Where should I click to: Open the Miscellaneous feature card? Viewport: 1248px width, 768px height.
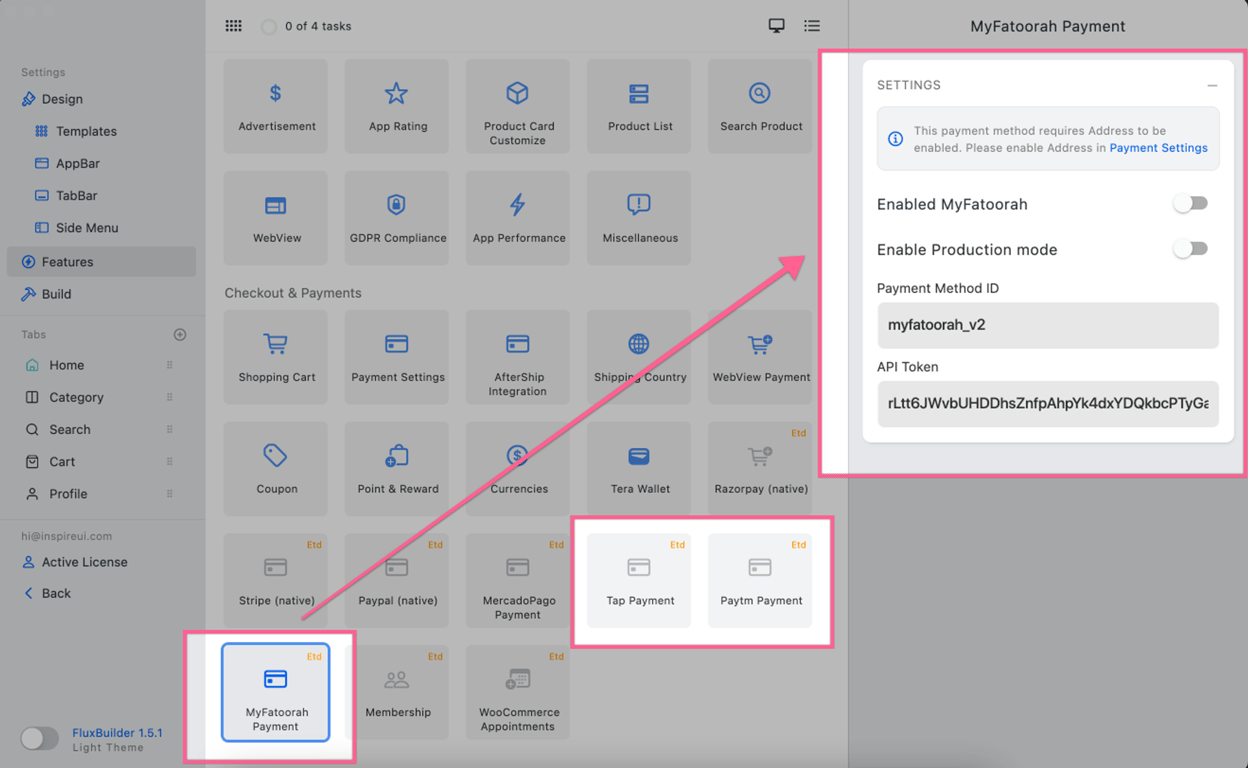tap(639, 218)
